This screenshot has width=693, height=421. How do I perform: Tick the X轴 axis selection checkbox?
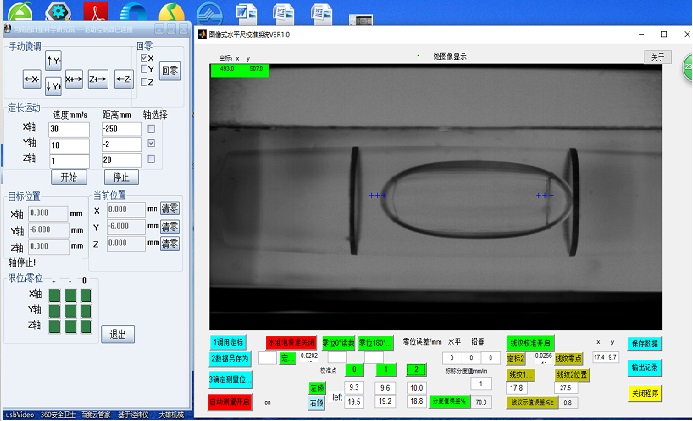tap(151, 129)
